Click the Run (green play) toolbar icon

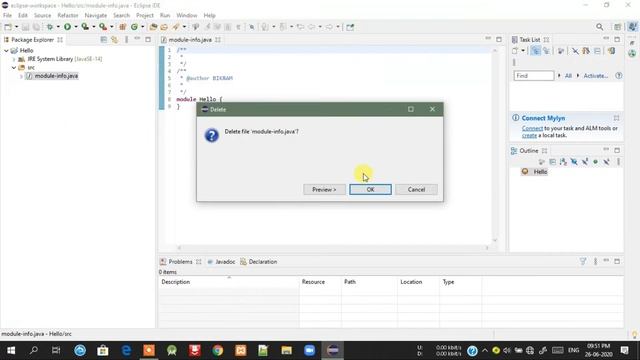click(x=67, y=27)
